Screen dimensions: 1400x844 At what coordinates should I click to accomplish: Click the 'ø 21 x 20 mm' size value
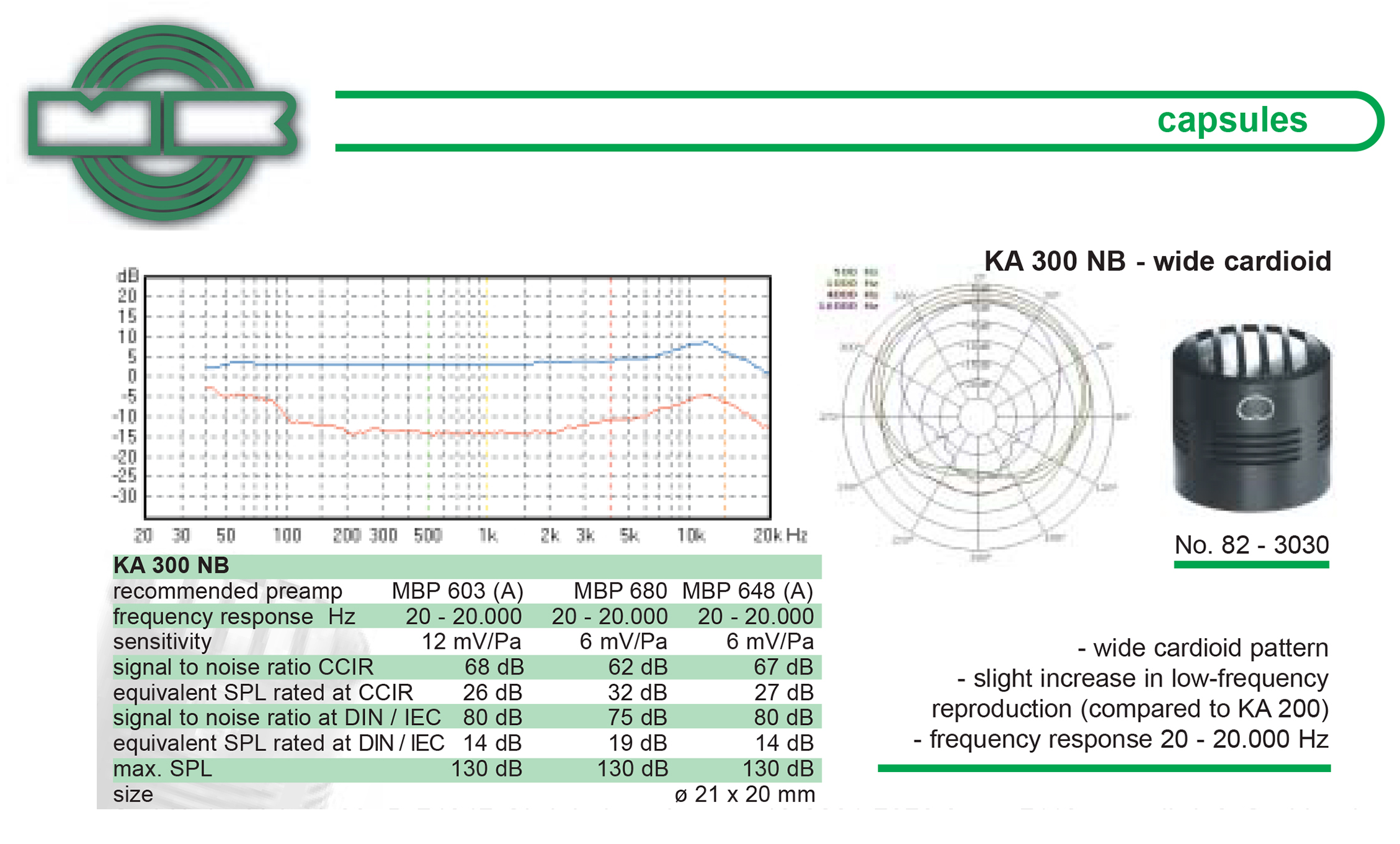tap(744, 794)
